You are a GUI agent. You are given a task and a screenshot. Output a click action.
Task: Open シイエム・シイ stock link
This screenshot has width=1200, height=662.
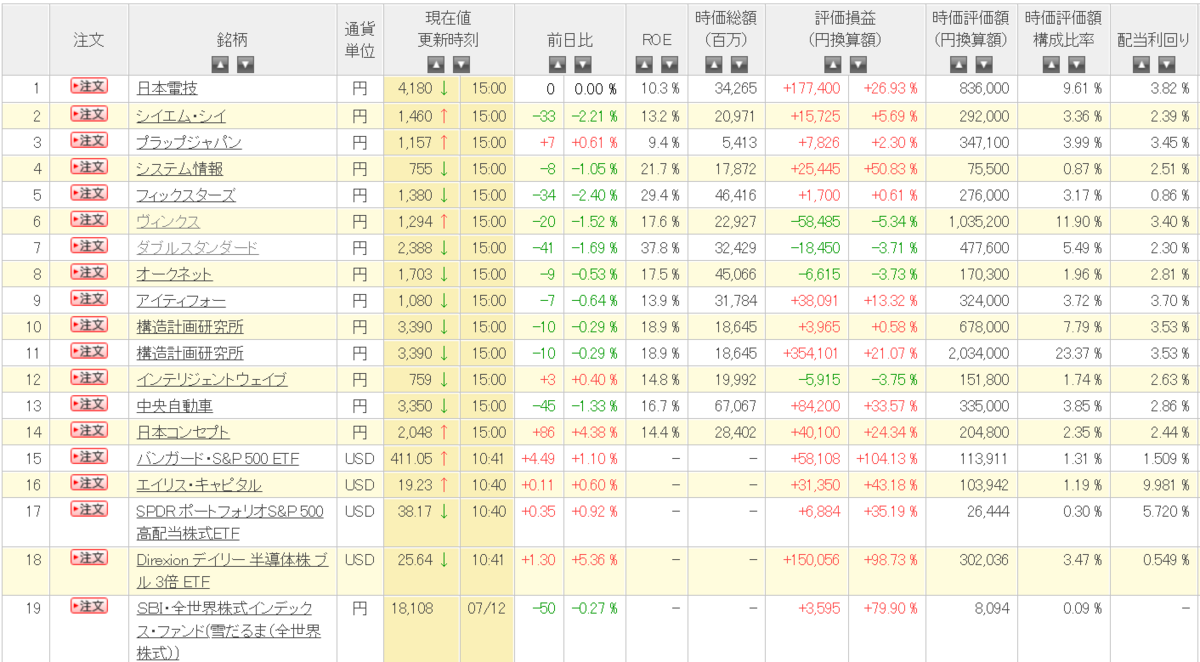pyautogui.click(x=183, y=115)
